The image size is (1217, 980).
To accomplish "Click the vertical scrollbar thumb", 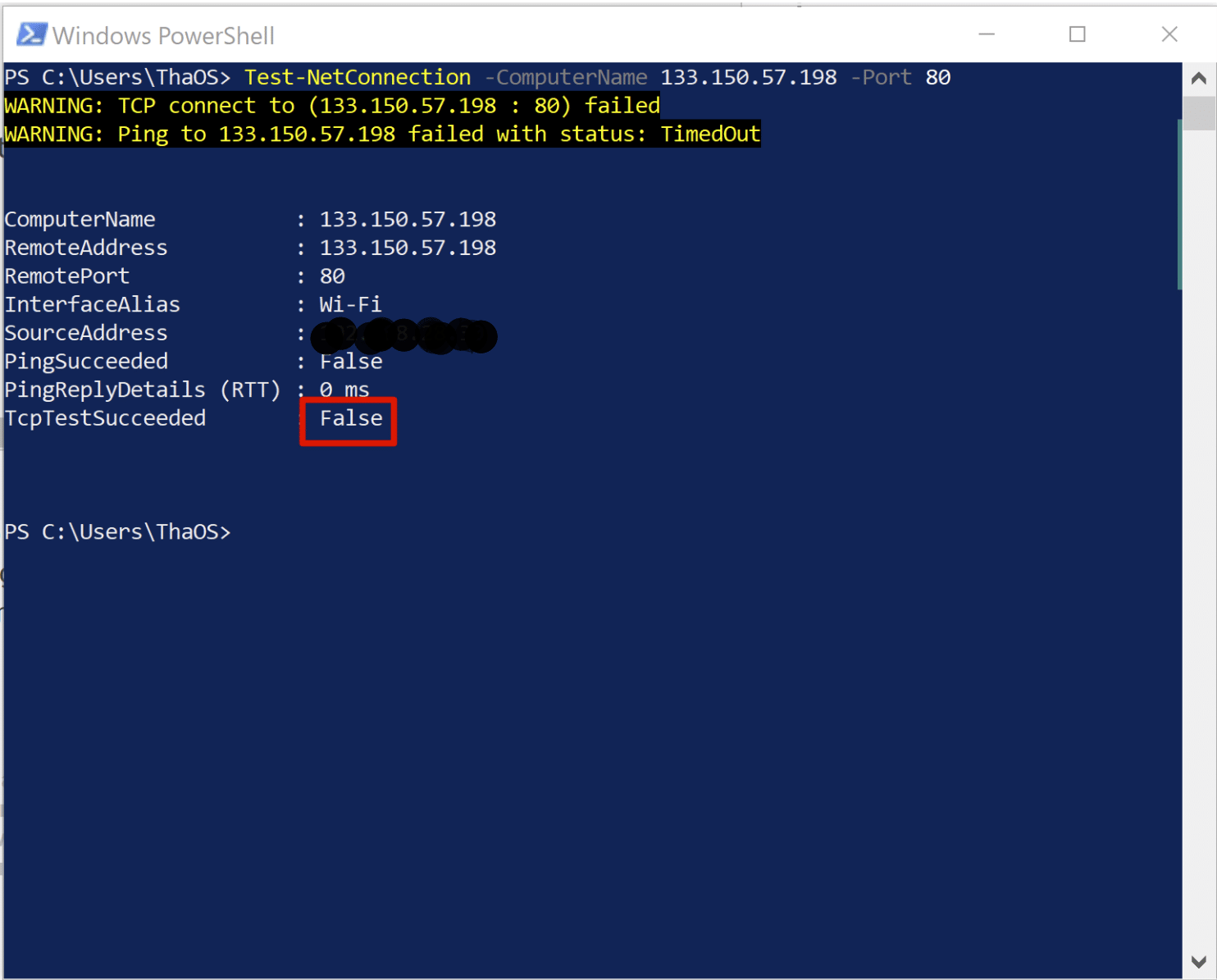I will click(x=1198, y=113).
